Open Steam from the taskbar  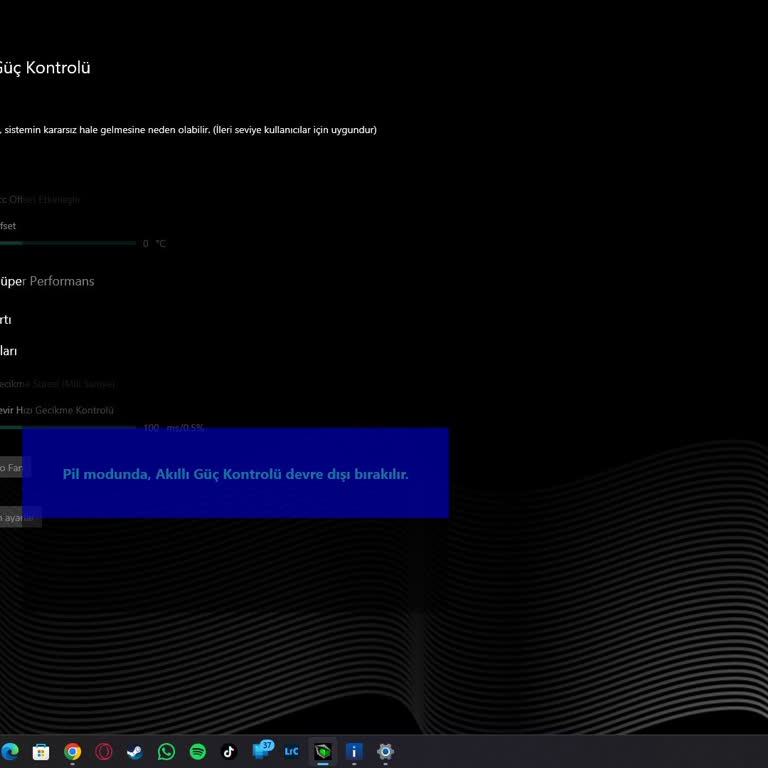135,751
